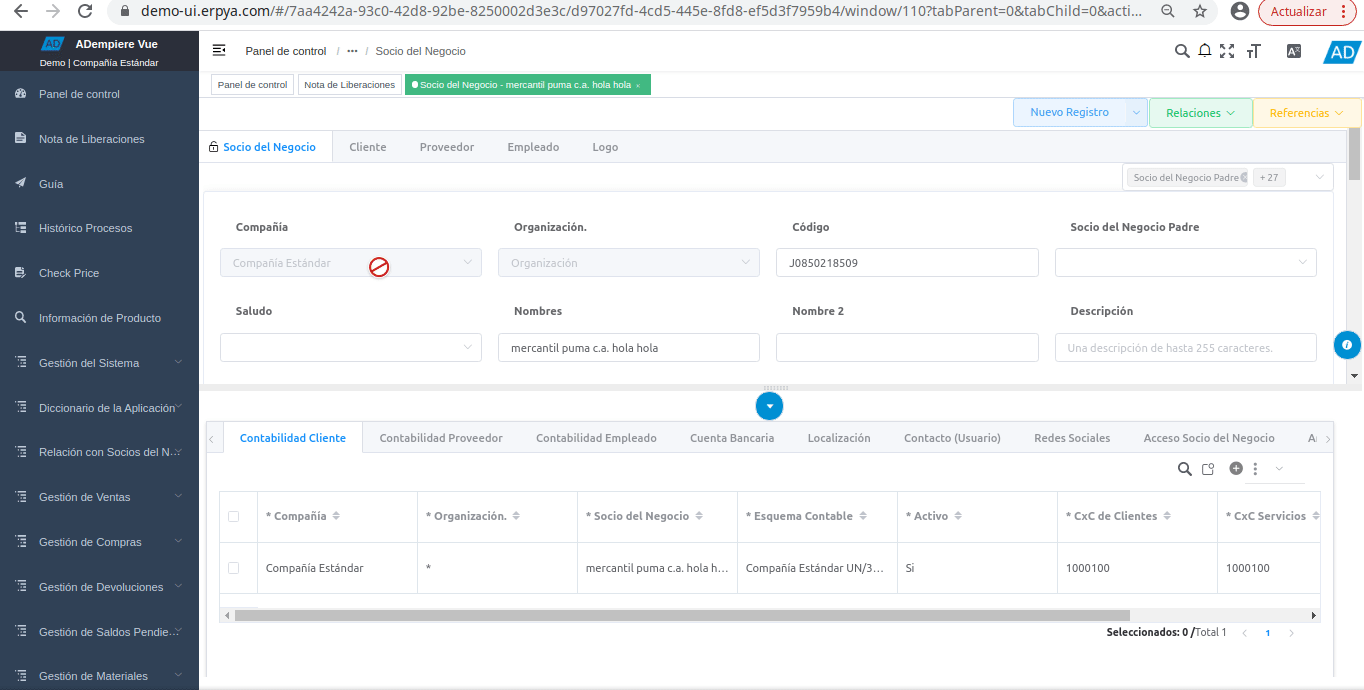Open Gestión de Ventas in the sidebar

[85, 497]
